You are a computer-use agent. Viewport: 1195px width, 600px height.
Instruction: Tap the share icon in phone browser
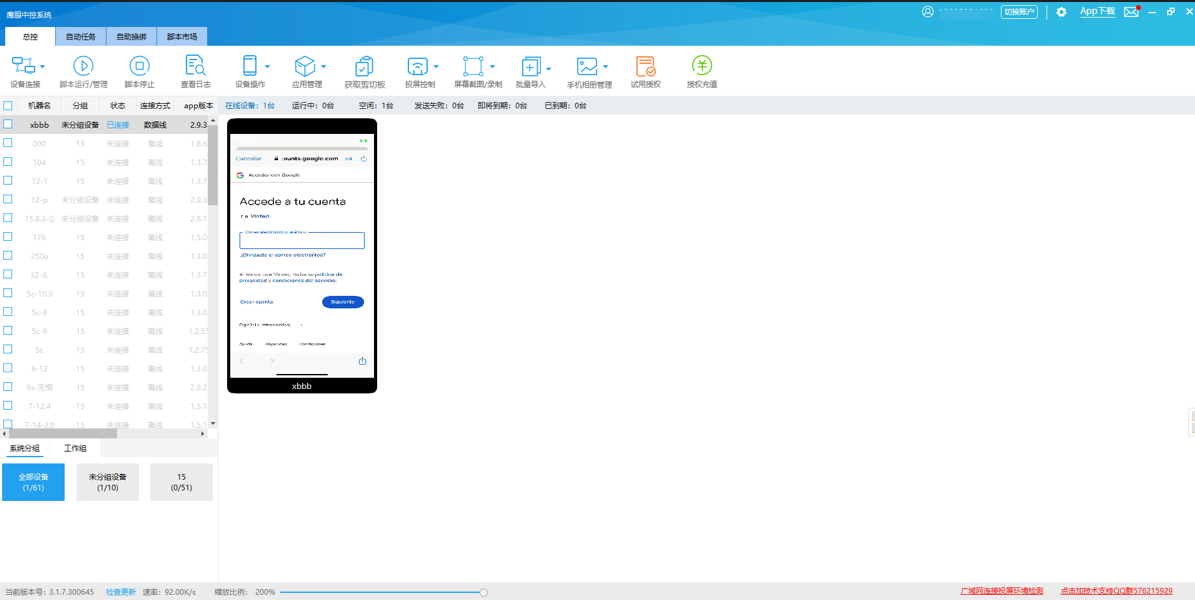[363, 361]
